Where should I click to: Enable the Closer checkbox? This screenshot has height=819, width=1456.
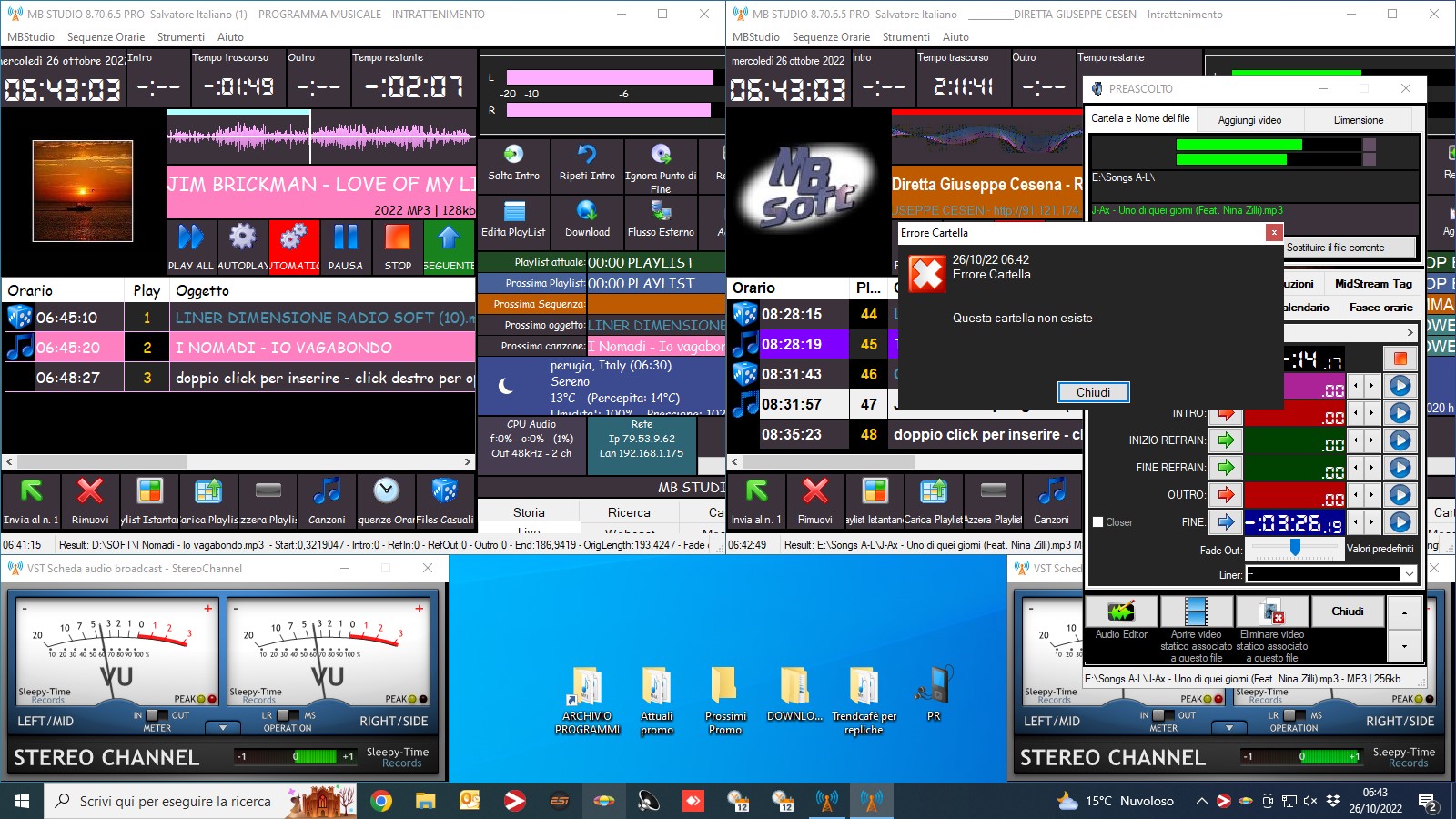point(1098,522)
